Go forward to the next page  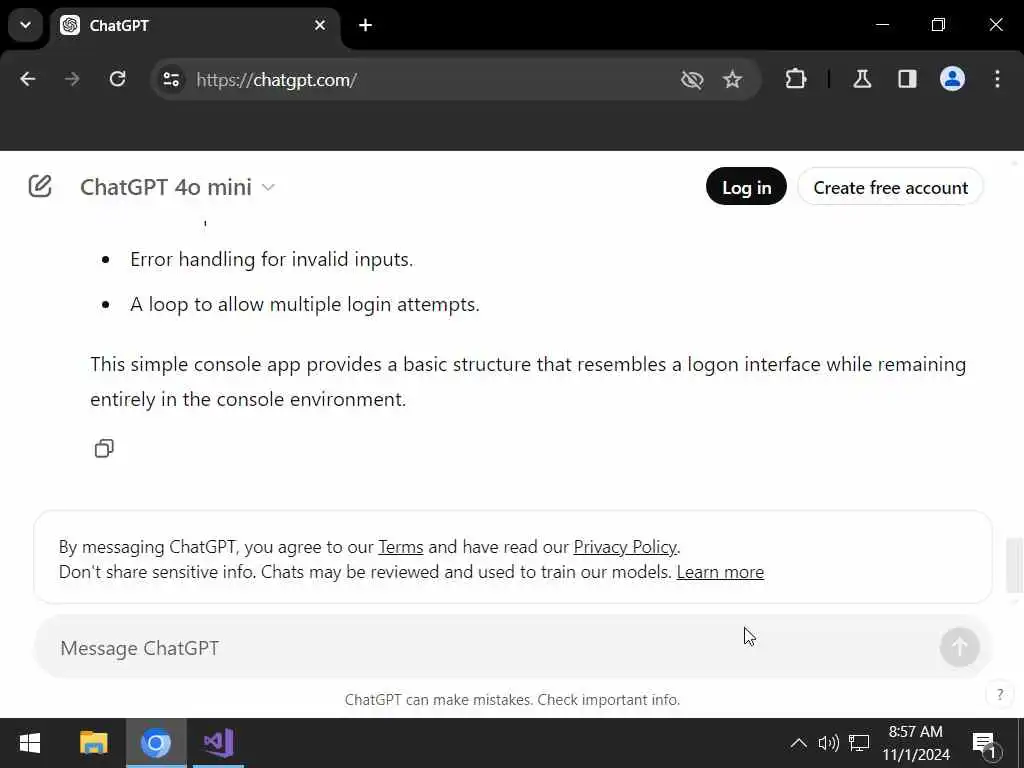pos(72,79)
